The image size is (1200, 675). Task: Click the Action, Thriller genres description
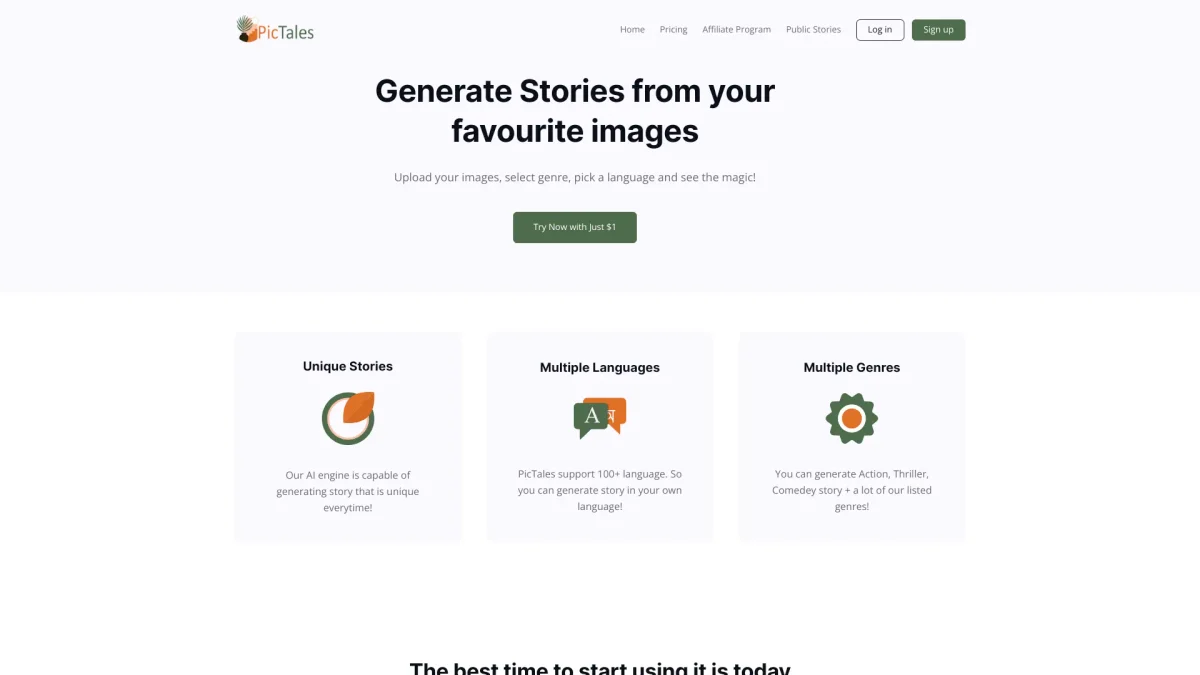click(x=852, y=490)
